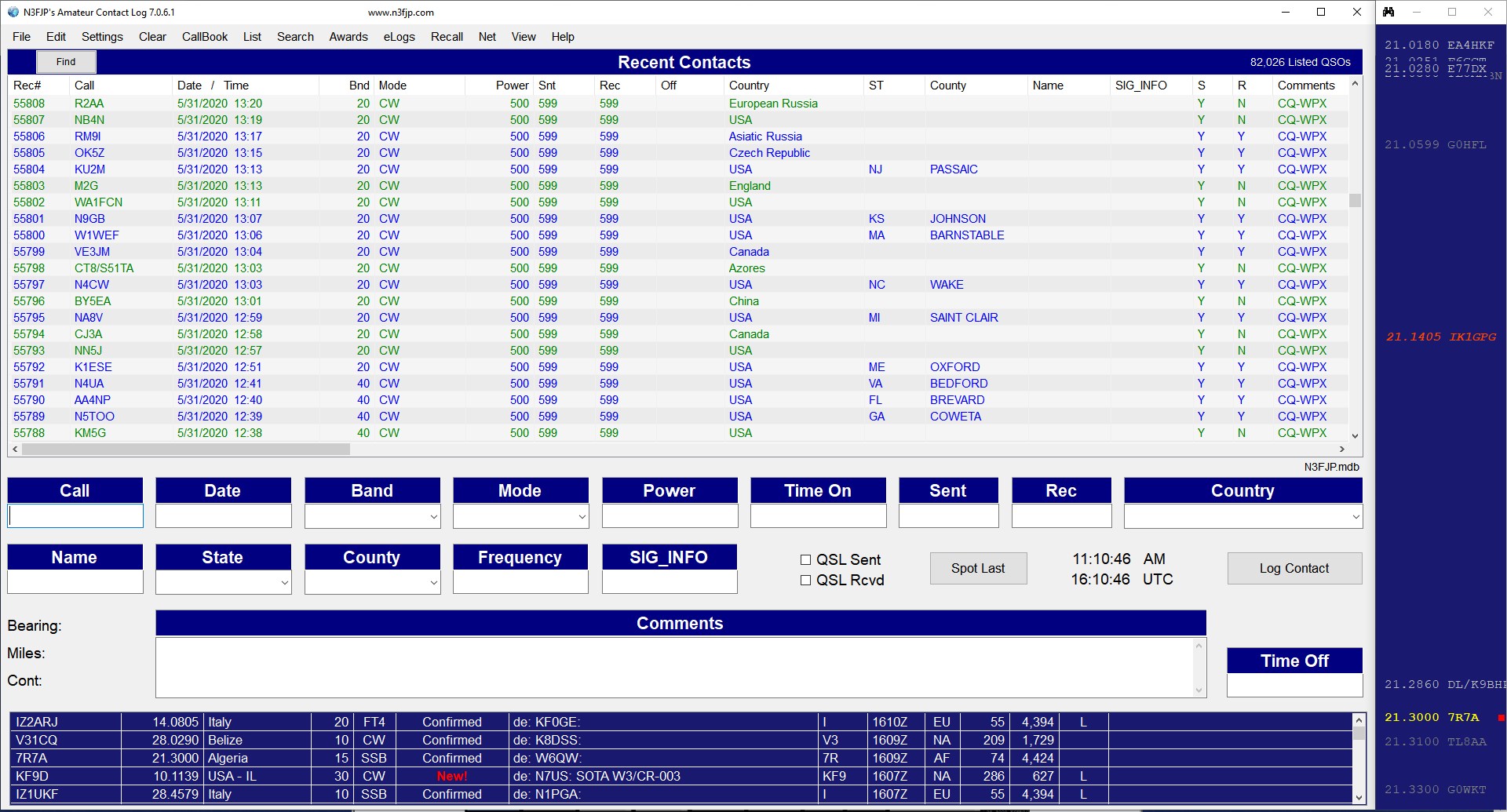Expand the County dropdown
Viewport: 1507px width, 812px height.
tap(433, 582)
